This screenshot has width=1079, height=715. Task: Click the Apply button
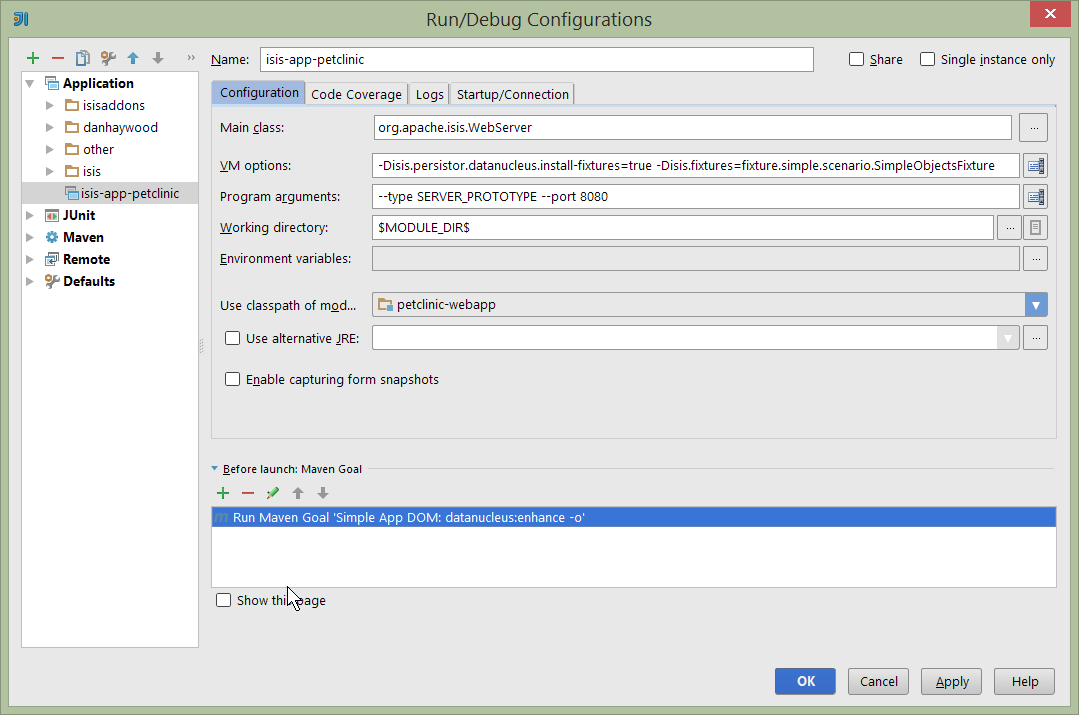[952, 681]
